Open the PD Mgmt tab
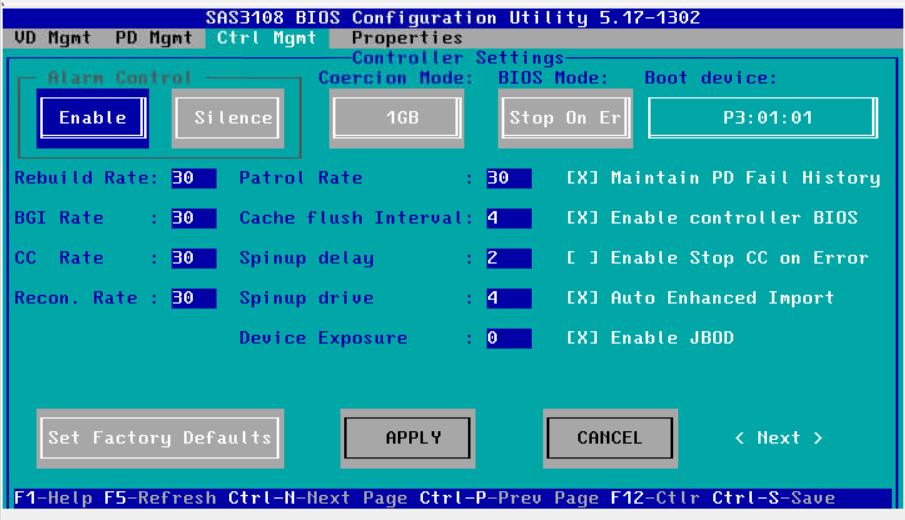Viewport: 905px width, 520px height. click(x=154, y=38)
